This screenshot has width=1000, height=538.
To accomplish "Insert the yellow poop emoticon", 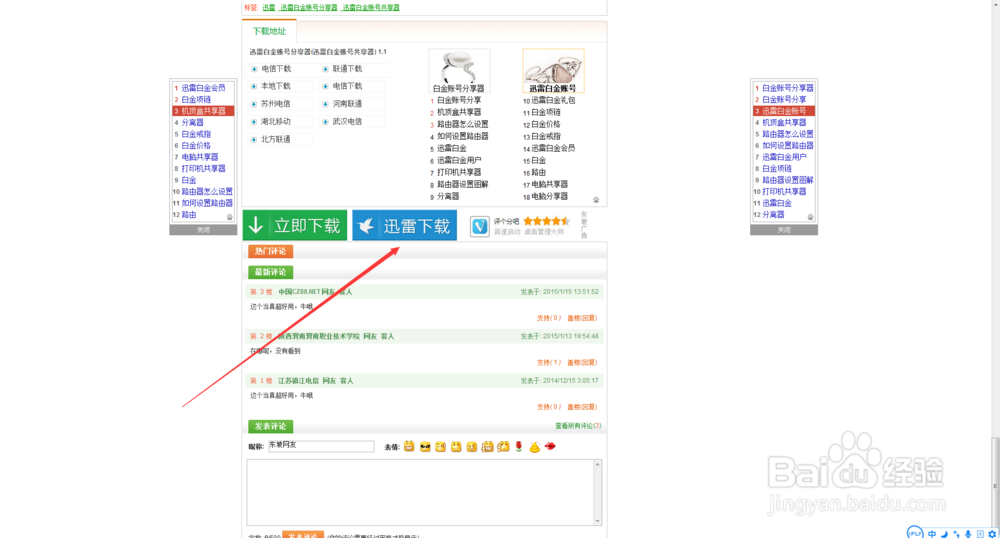I will click(x=534, y=447).
